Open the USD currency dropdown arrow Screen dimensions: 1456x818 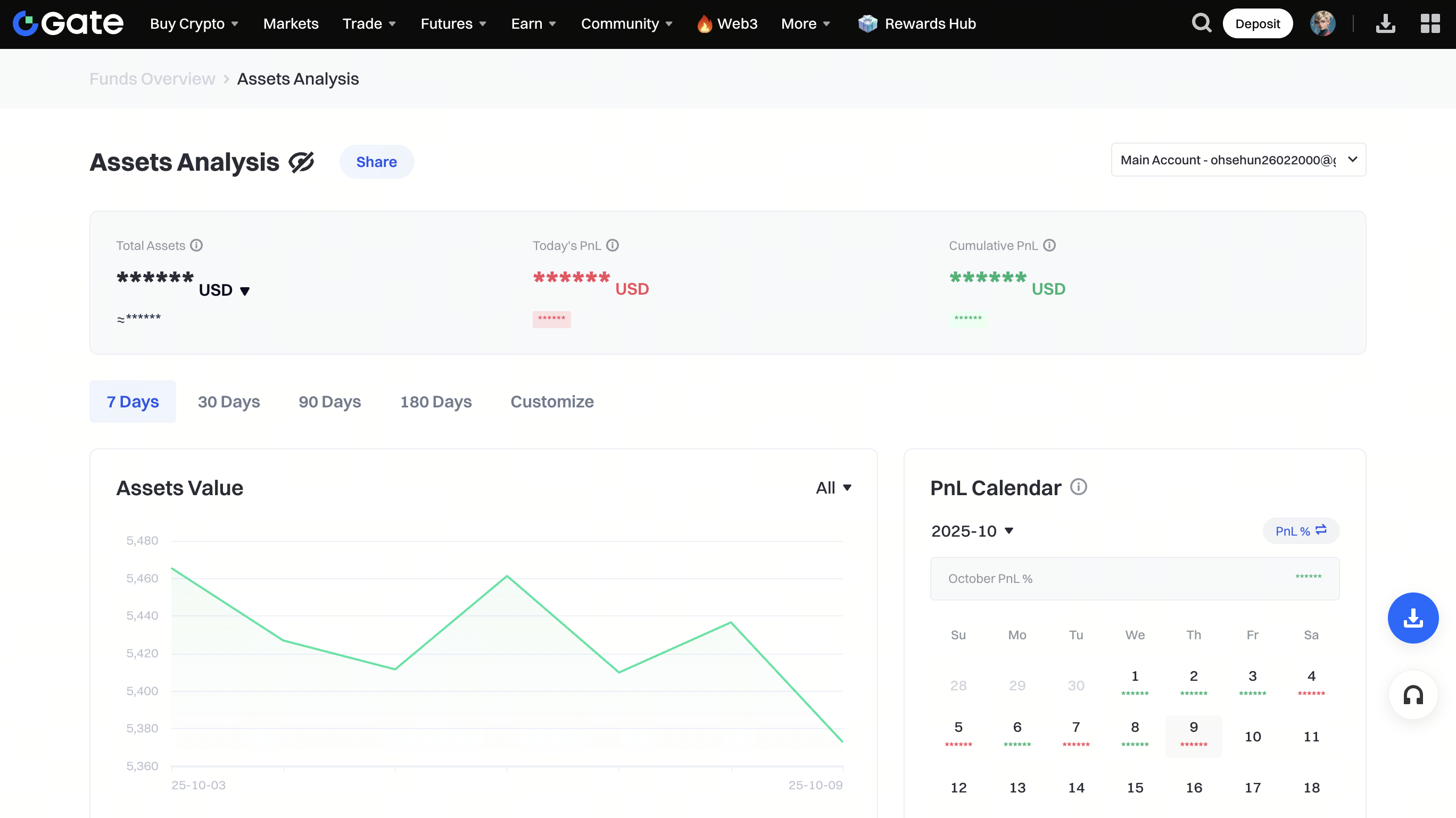tap(245, 291)
